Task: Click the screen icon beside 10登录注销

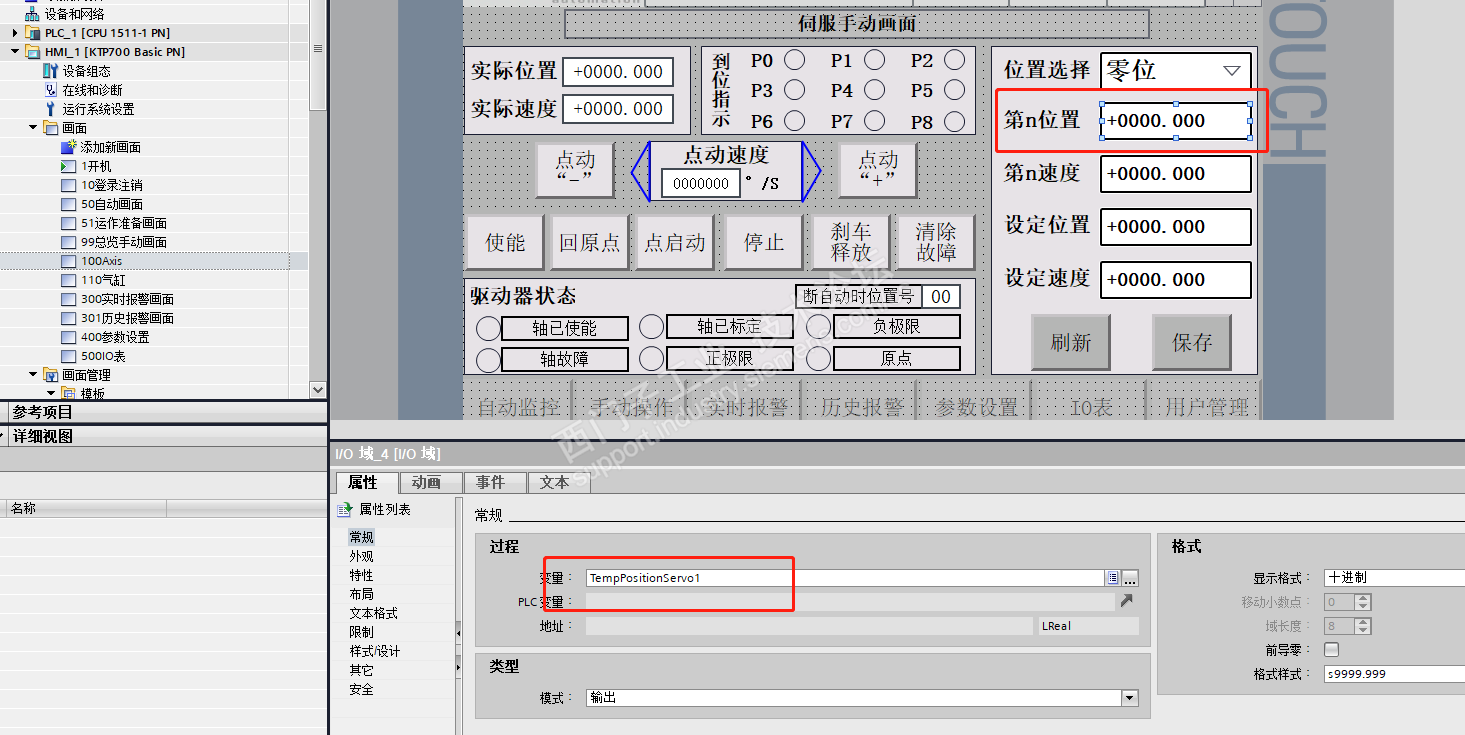Action: [x=68, y=185]
